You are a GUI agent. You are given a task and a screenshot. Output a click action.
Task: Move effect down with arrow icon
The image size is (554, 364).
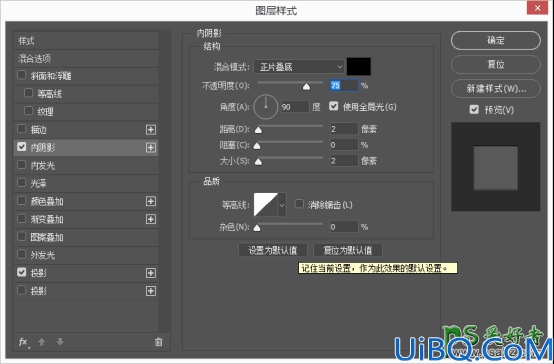(60, 342)
